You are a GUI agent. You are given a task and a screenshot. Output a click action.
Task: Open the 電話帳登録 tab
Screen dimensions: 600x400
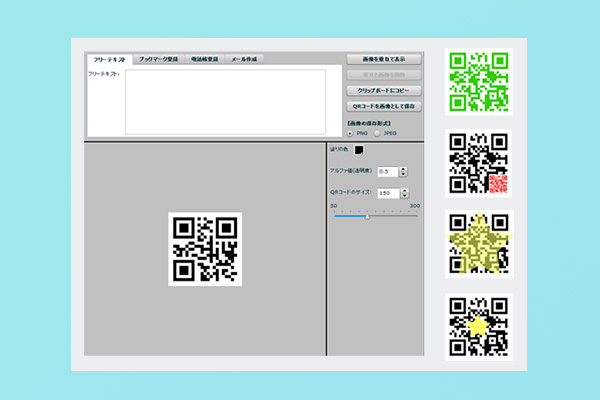[205, 59]
